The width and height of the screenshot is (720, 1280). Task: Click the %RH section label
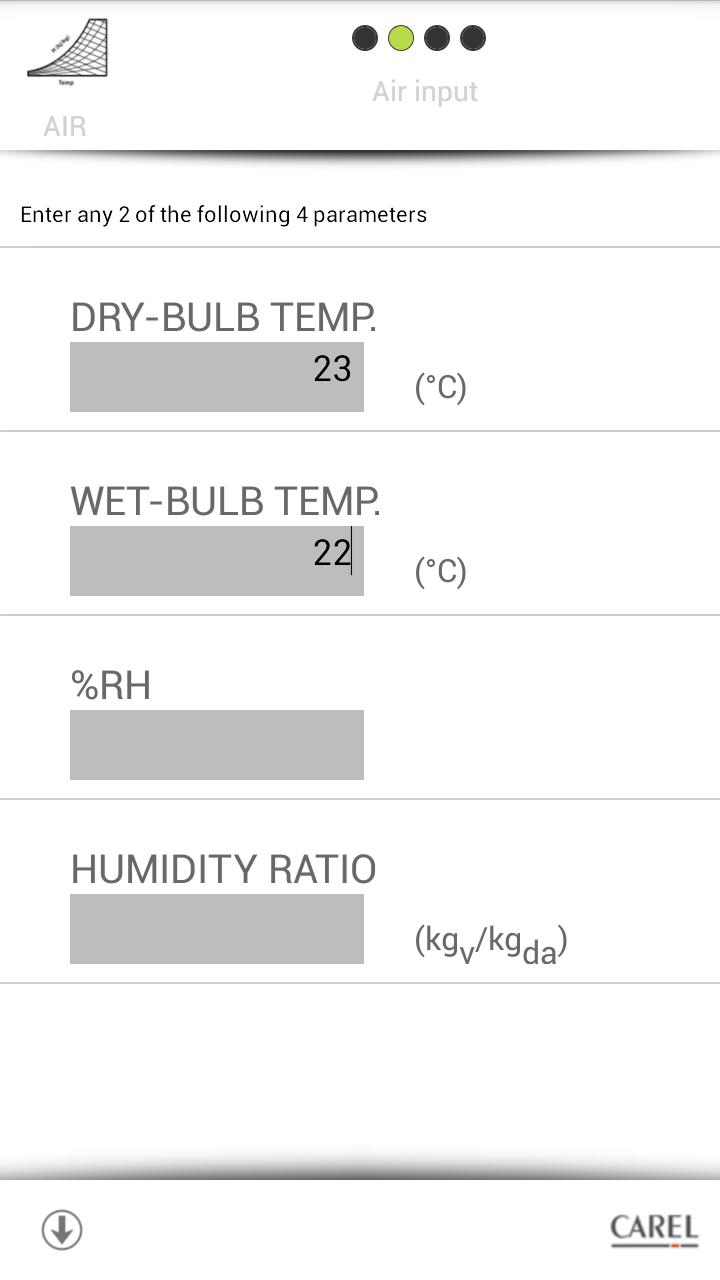point(109,685)
